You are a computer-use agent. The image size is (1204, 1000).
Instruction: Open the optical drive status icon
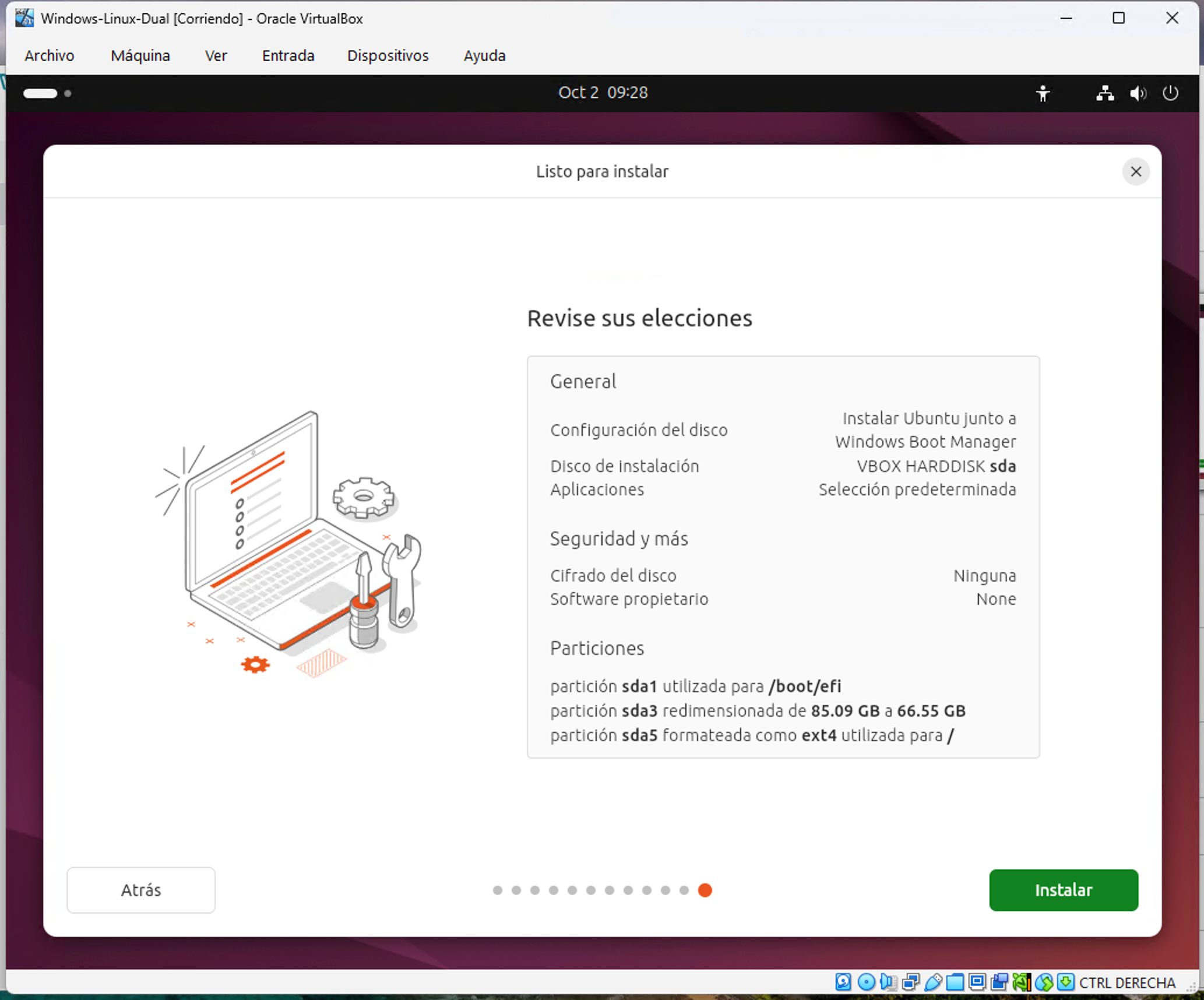coord(866,982)
